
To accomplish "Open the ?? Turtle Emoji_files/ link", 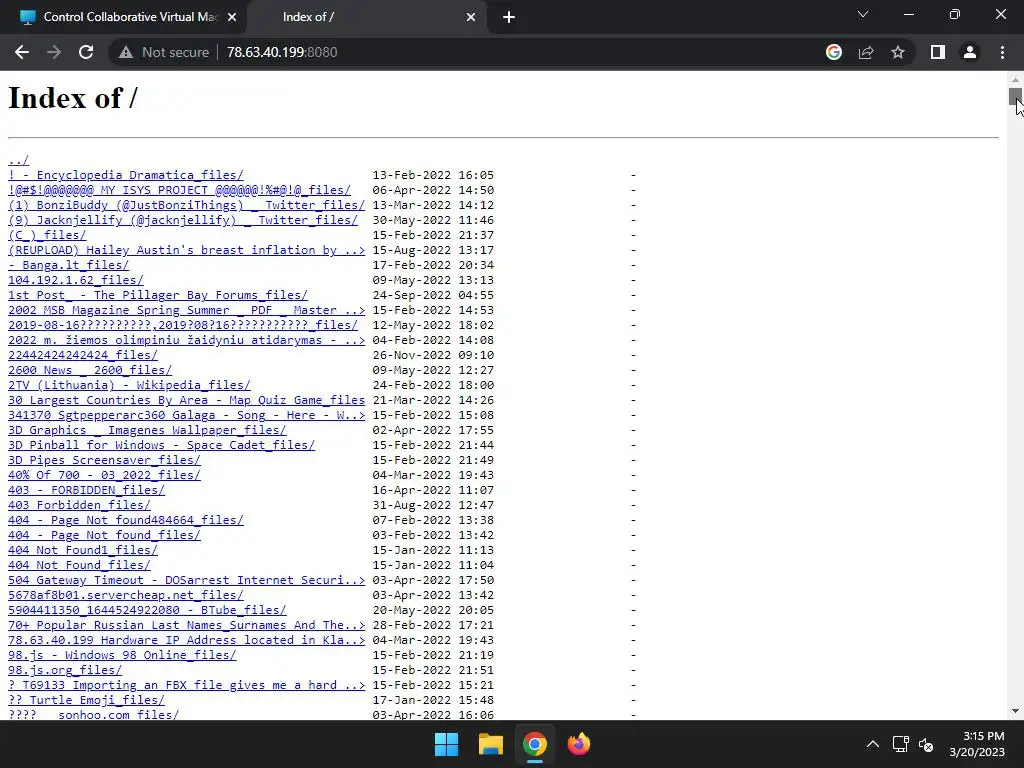I will pos(86,701).
